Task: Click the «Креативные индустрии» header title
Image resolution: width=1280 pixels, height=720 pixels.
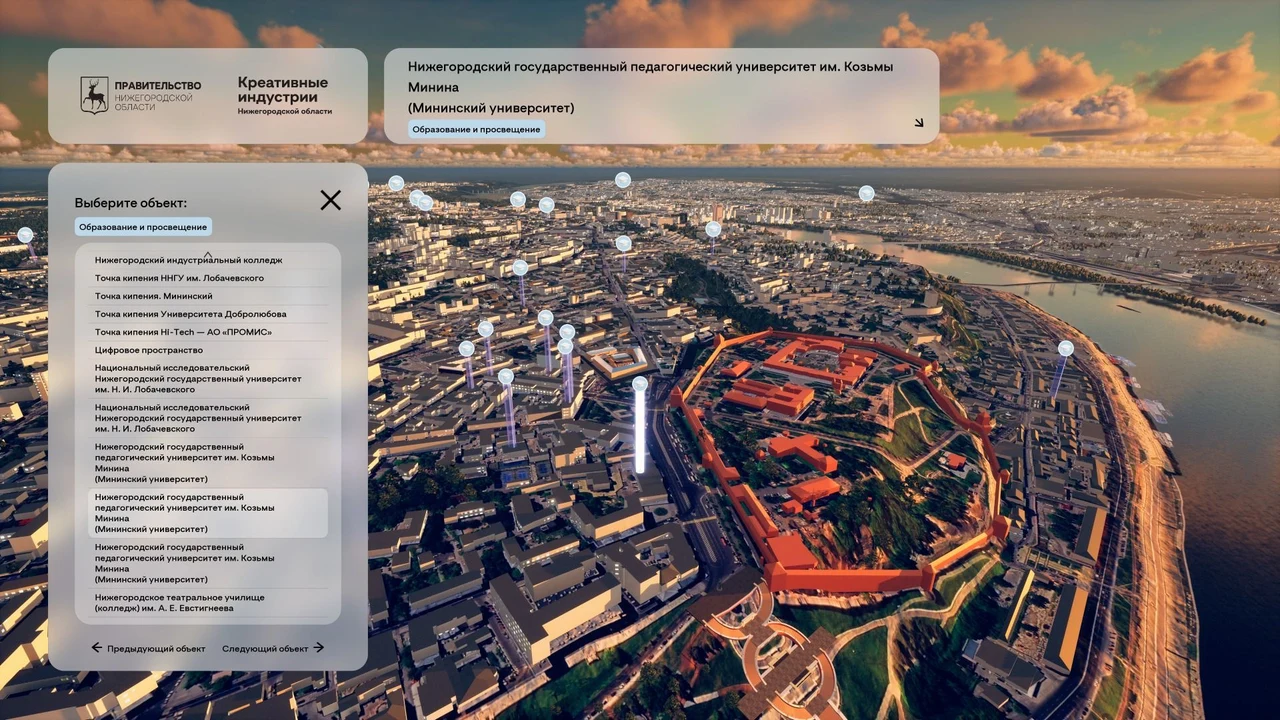Action: (283, 90)
